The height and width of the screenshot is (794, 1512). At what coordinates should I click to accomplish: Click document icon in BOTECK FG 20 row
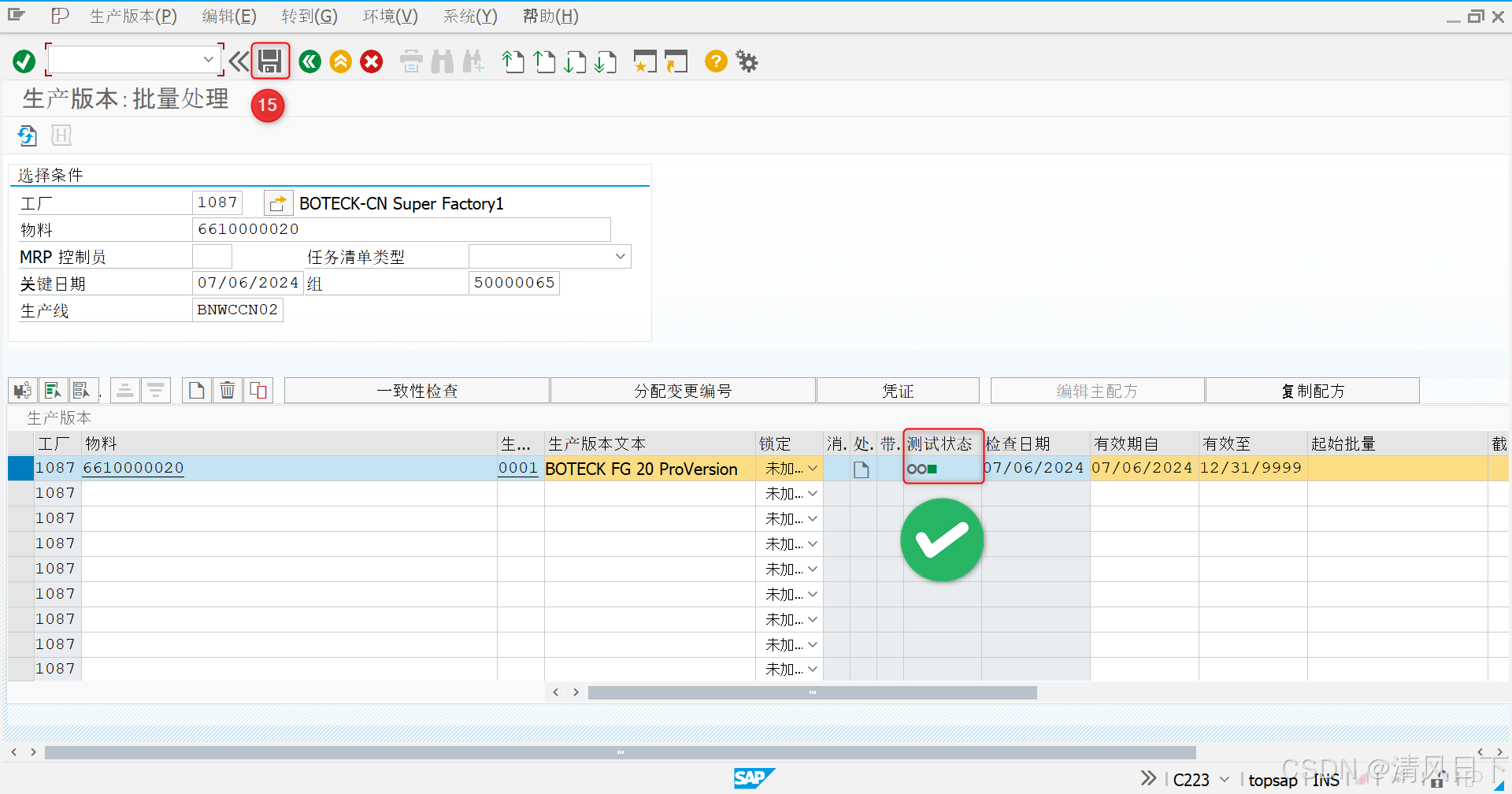pyautogui.click(x=862, y=469)
